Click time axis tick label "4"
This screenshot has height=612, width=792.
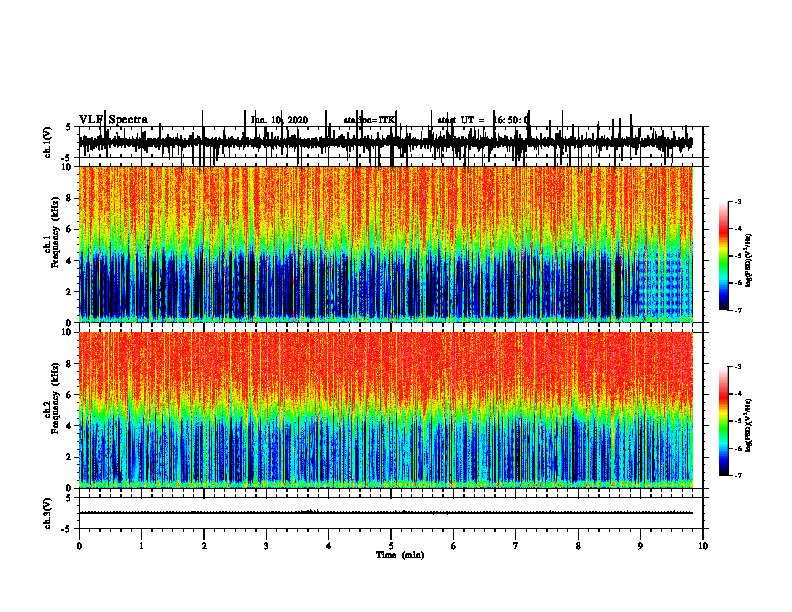(x=329, y=546)
